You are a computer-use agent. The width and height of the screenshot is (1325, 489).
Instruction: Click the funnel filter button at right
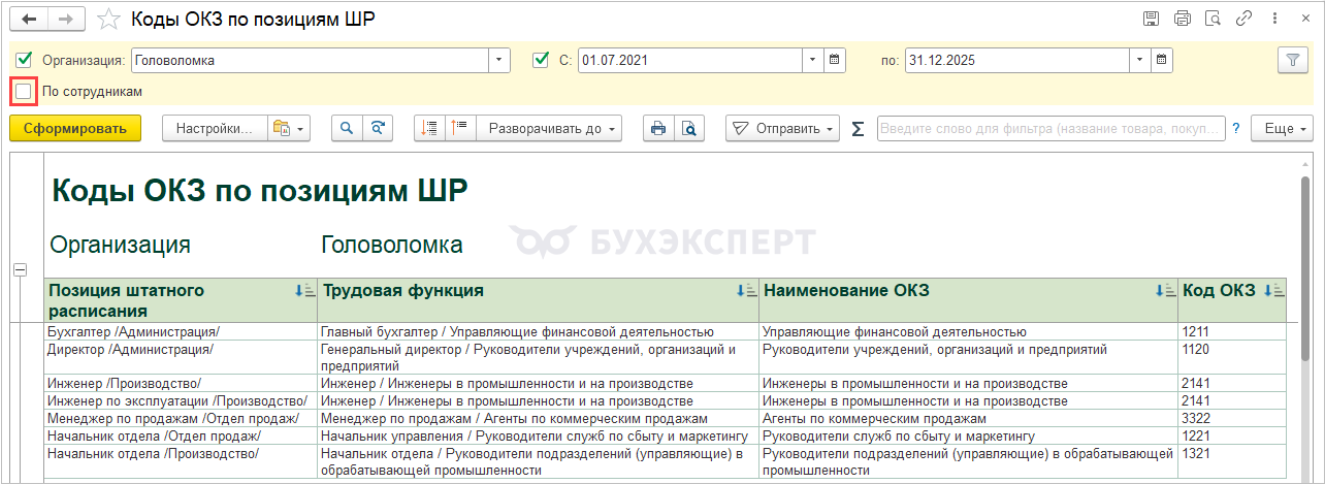tap(1293, 60)
